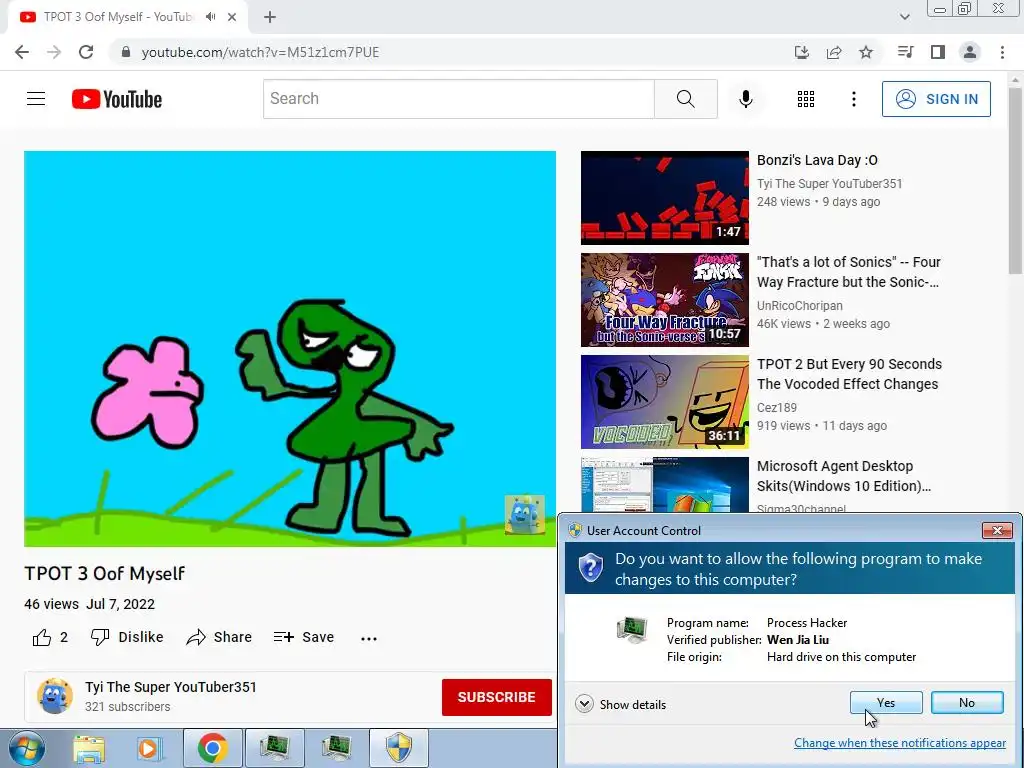
Task: Click the search magnifier button
Action: point(686,99)
